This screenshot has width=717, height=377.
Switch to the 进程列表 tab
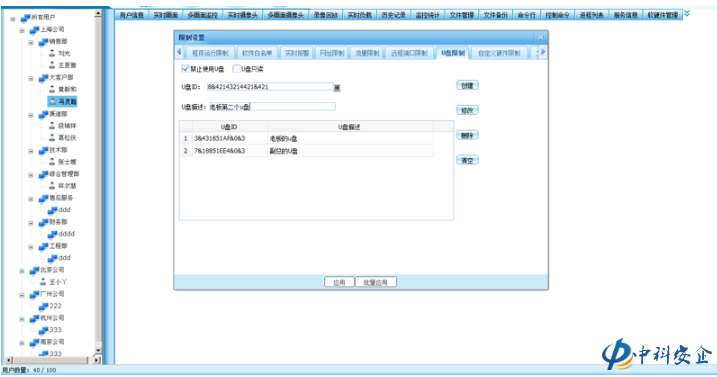pos(591,15)
